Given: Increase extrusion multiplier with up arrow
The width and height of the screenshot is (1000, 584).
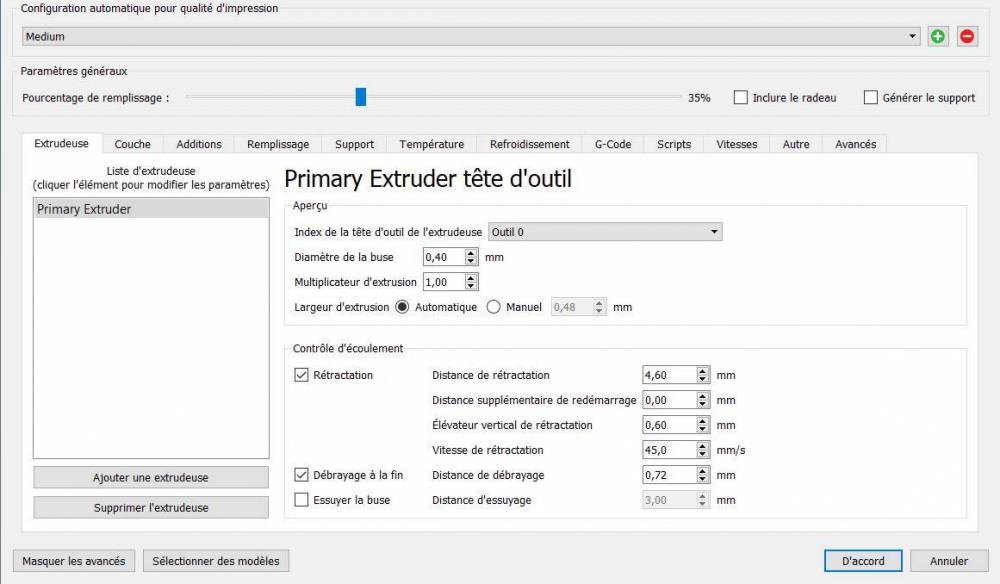Looking at the screenshot, I should coord(471,278).
